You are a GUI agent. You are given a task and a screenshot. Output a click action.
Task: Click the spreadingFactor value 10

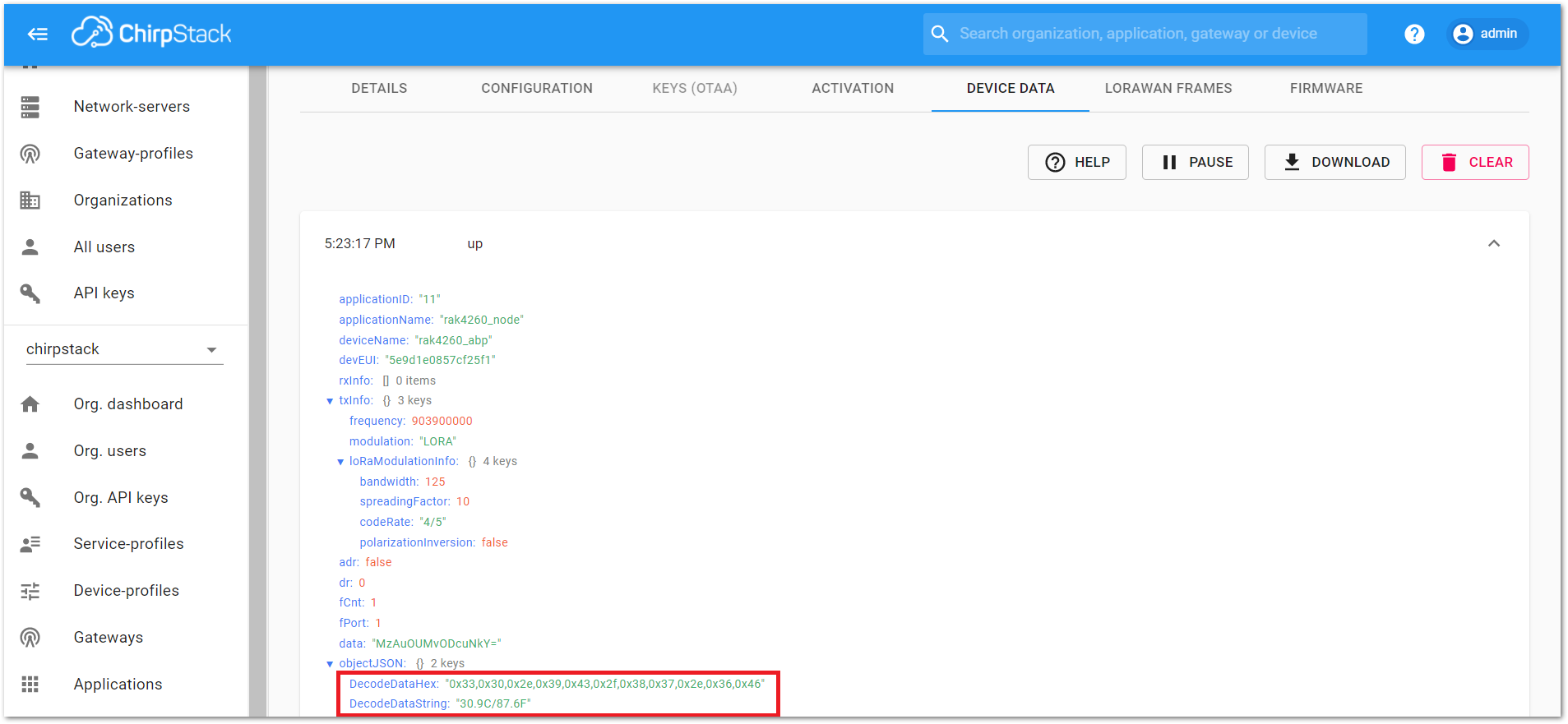coord(463,501)
